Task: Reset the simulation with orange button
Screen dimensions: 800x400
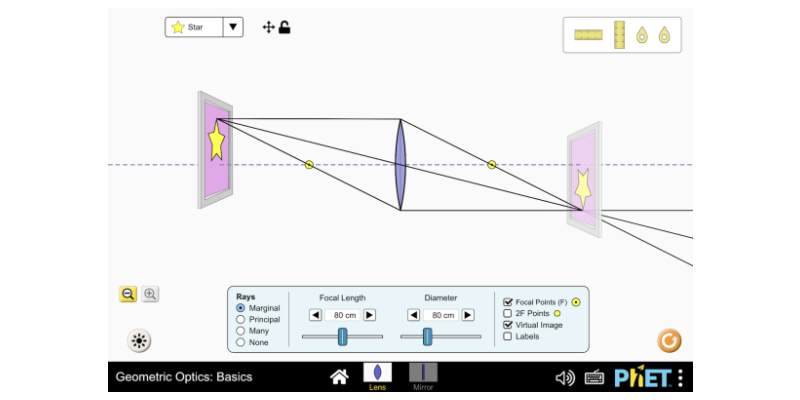Action: tap(669, 341)
